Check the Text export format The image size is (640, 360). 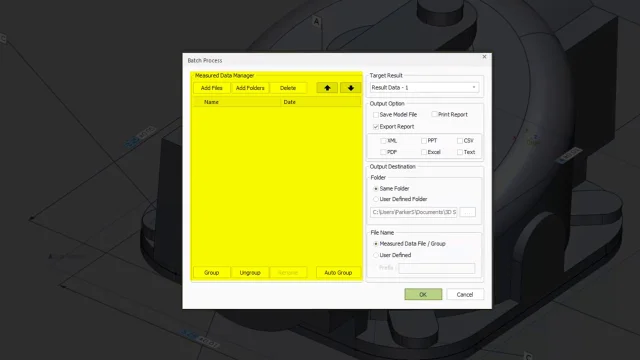pyautogui.click(x=460, y=152)
